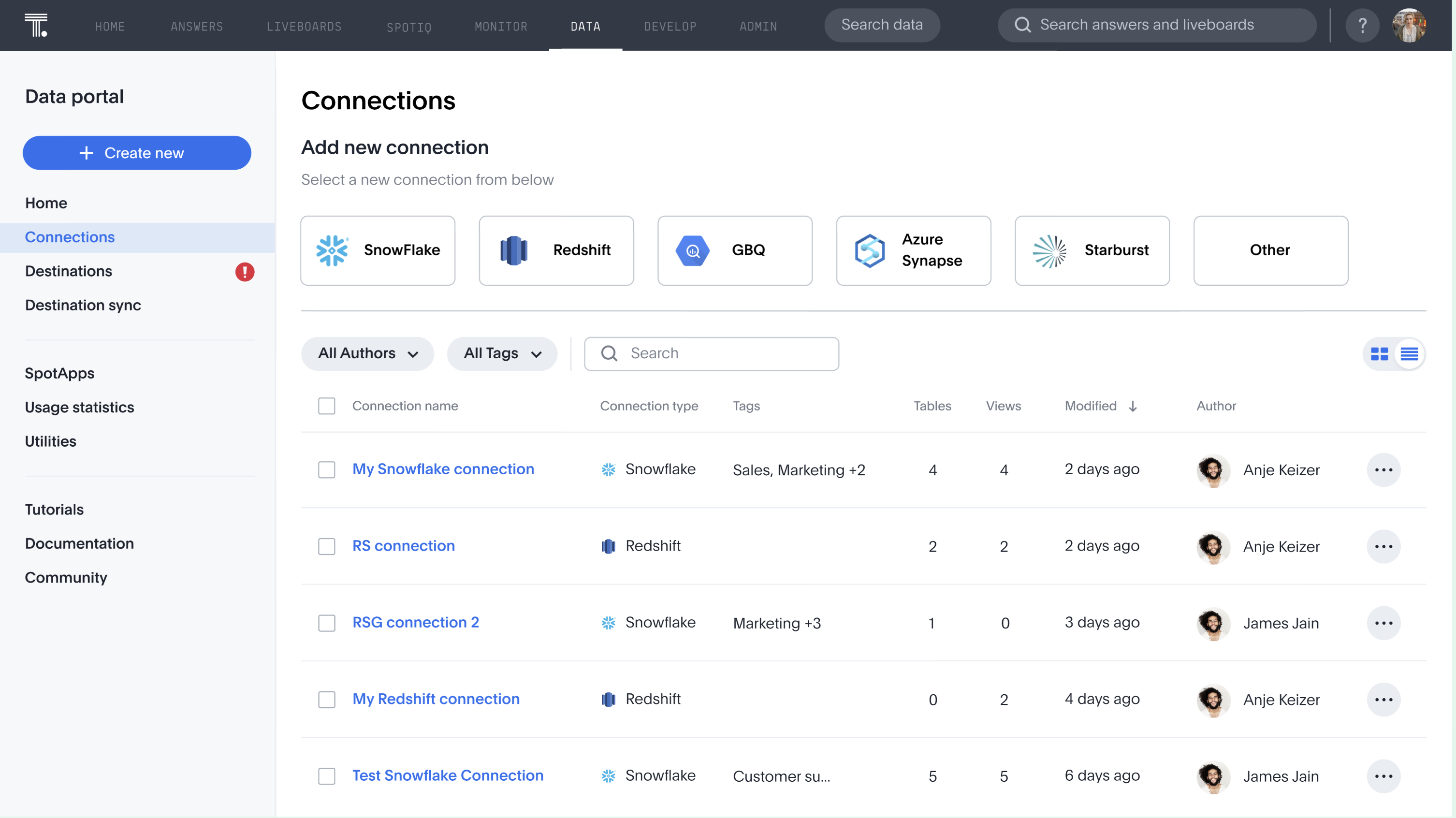Click James Jain avatar in RSG connection 2 row

(1213, 623)
